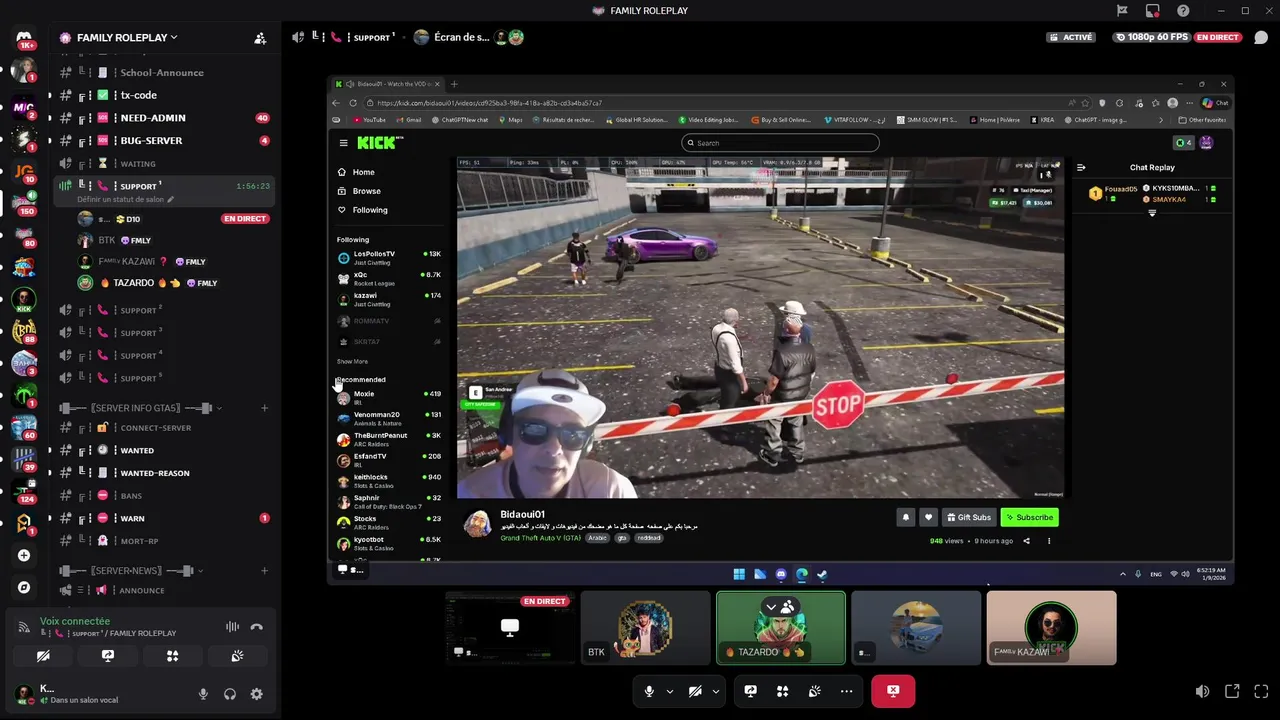
Task: Pop out the stream window
Action: [1232, 691]
